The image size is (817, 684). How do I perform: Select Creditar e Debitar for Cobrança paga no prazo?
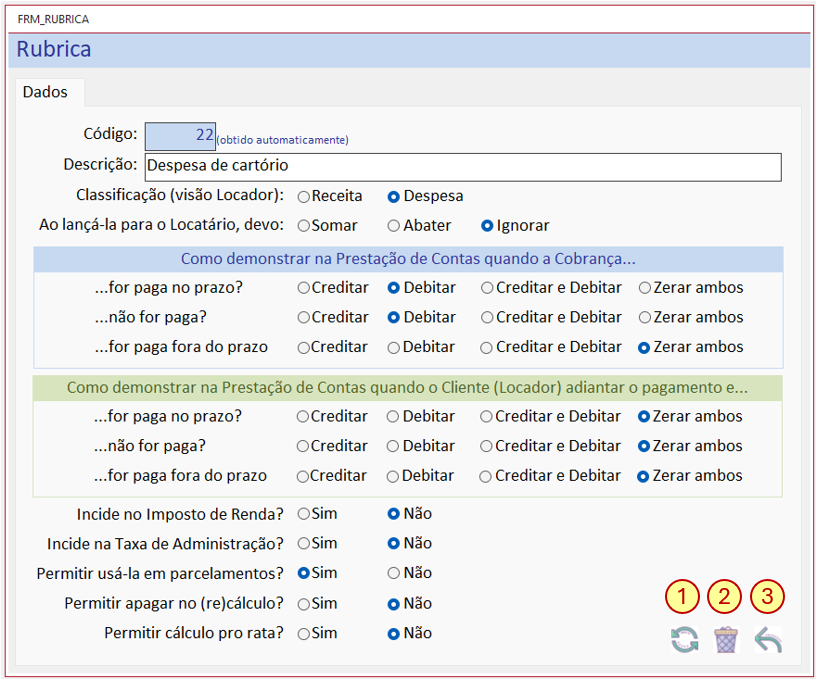[487, 288]
